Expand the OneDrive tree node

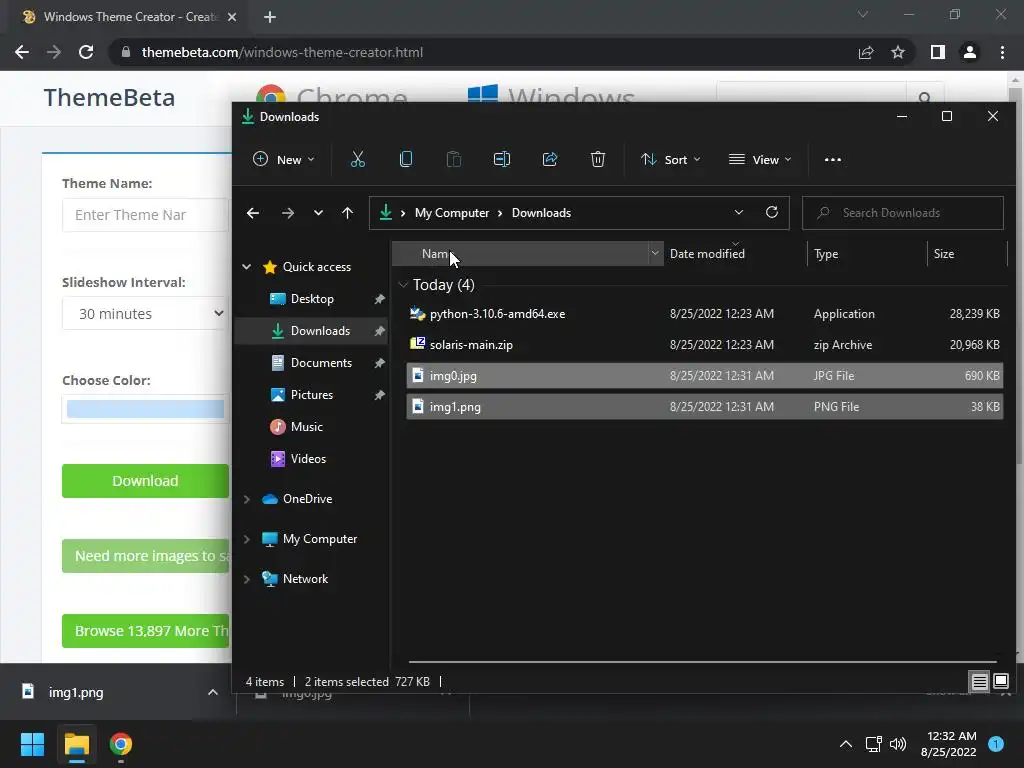pyautogui.click(x=247, y=499)
